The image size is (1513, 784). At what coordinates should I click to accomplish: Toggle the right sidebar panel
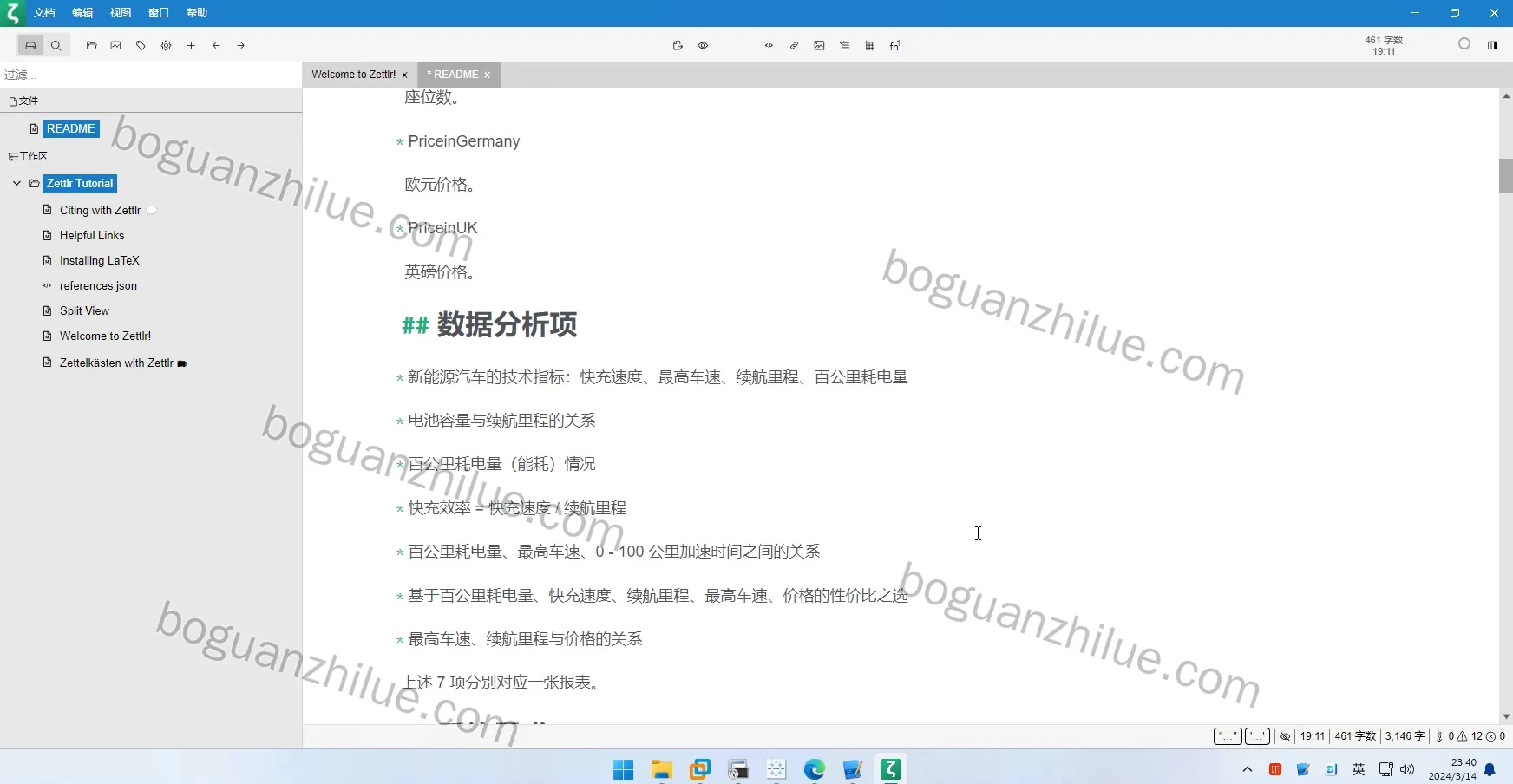[1493, 46]
